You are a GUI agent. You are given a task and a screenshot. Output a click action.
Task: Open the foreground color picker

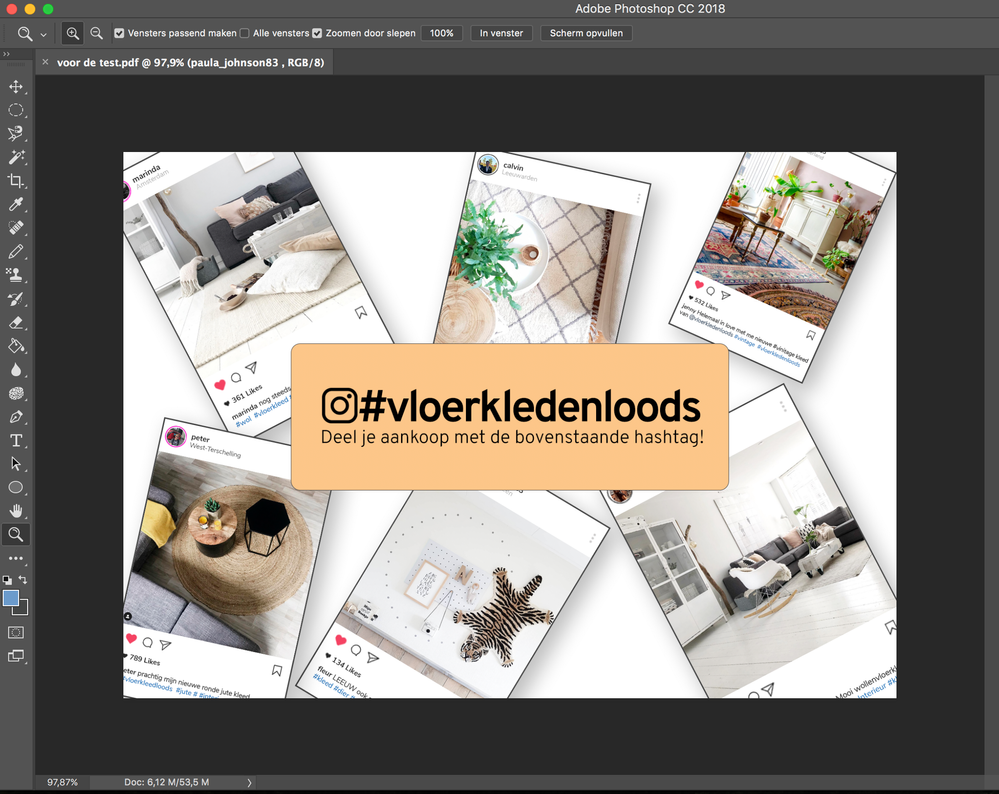pos(10,598)
